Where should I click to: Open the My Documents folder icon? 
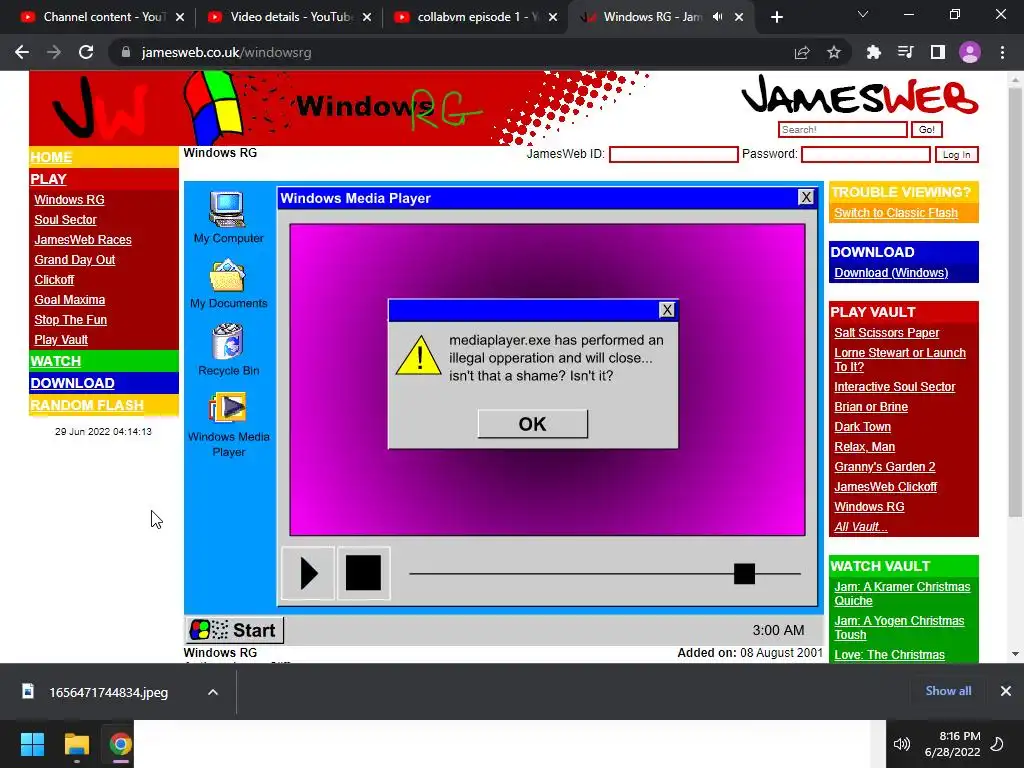tap(228, 283)
